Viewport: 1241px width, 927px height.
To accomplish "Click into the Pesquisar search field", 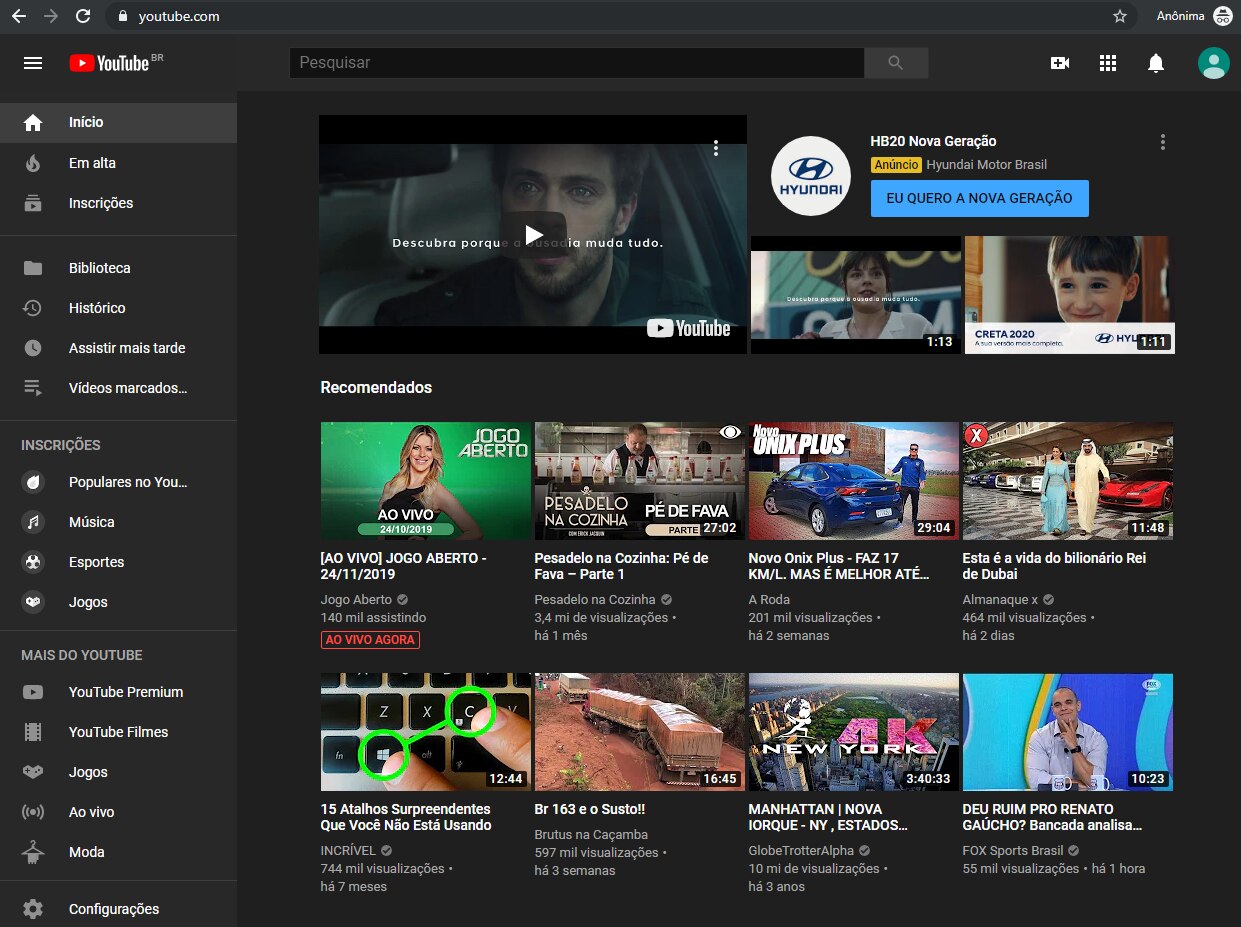I will (x=576, y=63).
